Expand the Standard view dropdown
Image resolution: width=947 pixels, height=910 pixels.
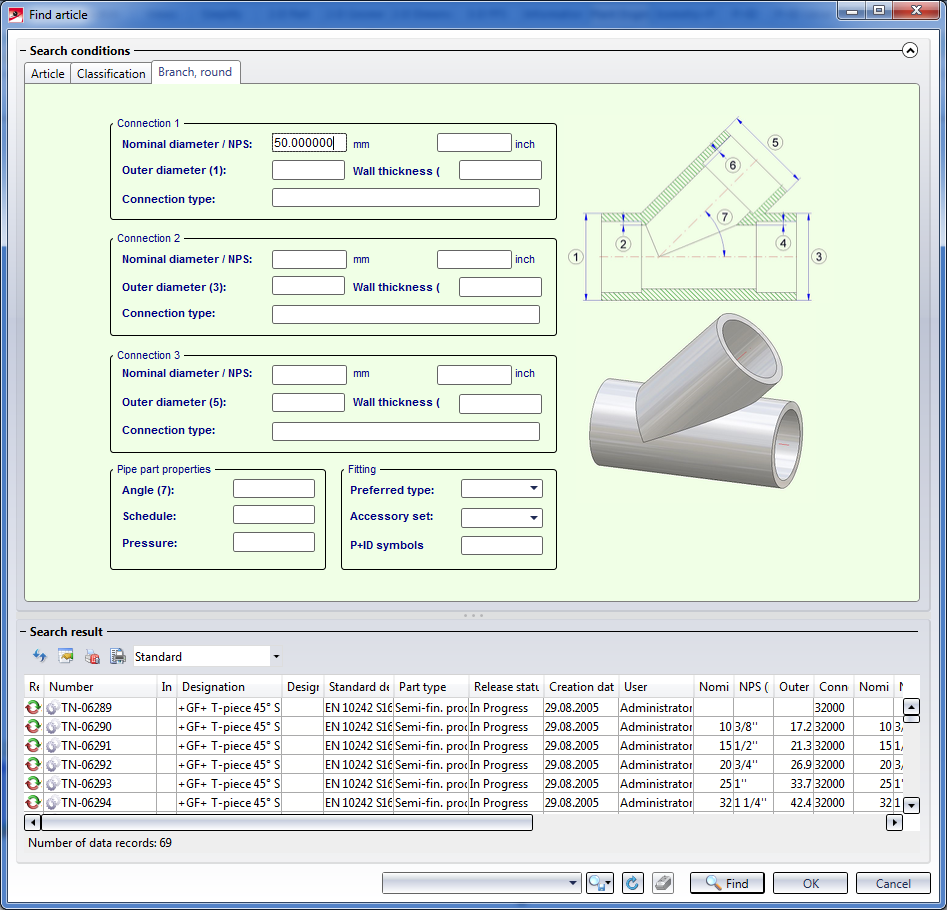[x=276, y=657]
